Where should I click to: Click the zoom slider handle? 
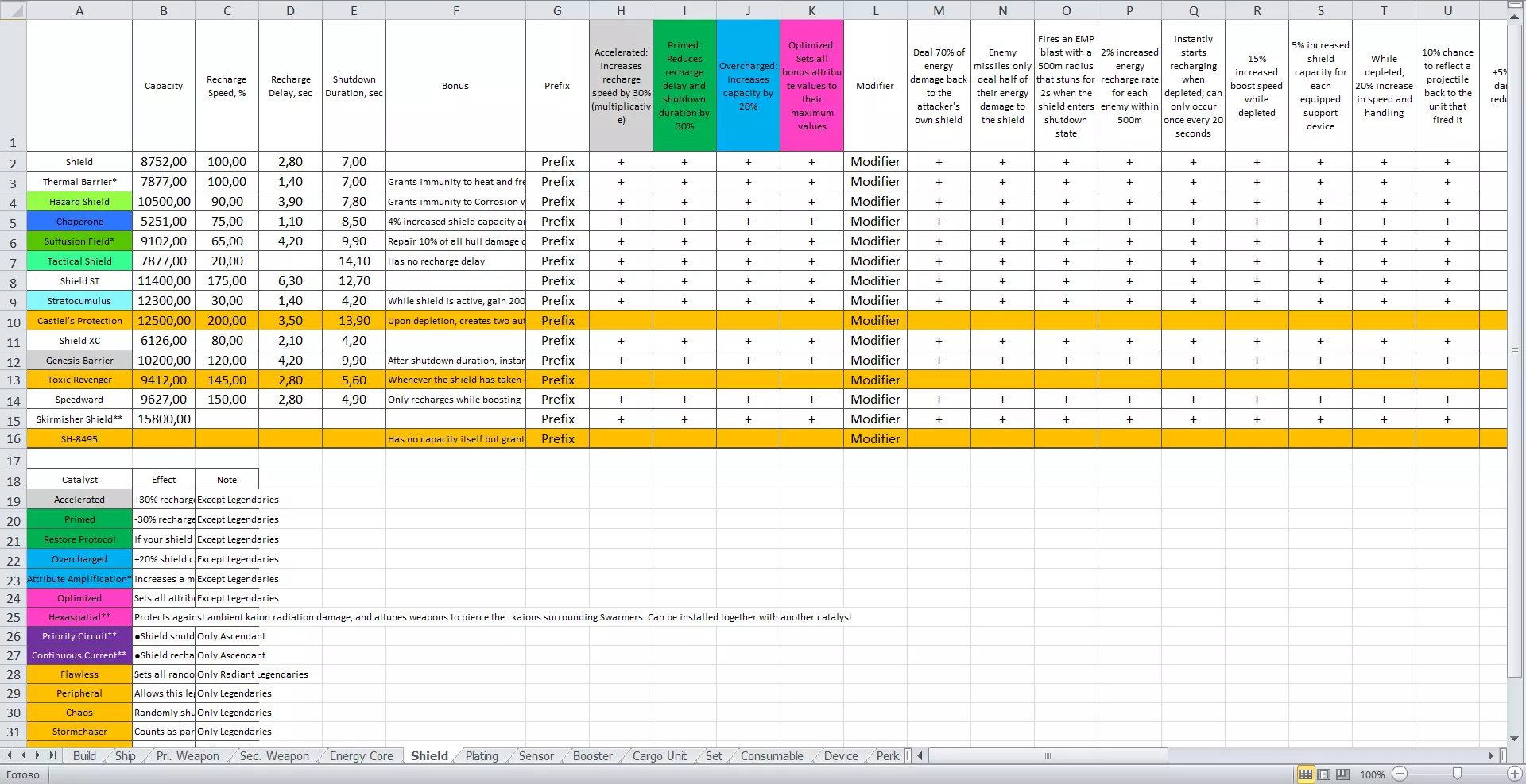pyautogui.click(x=1457, y=774)
